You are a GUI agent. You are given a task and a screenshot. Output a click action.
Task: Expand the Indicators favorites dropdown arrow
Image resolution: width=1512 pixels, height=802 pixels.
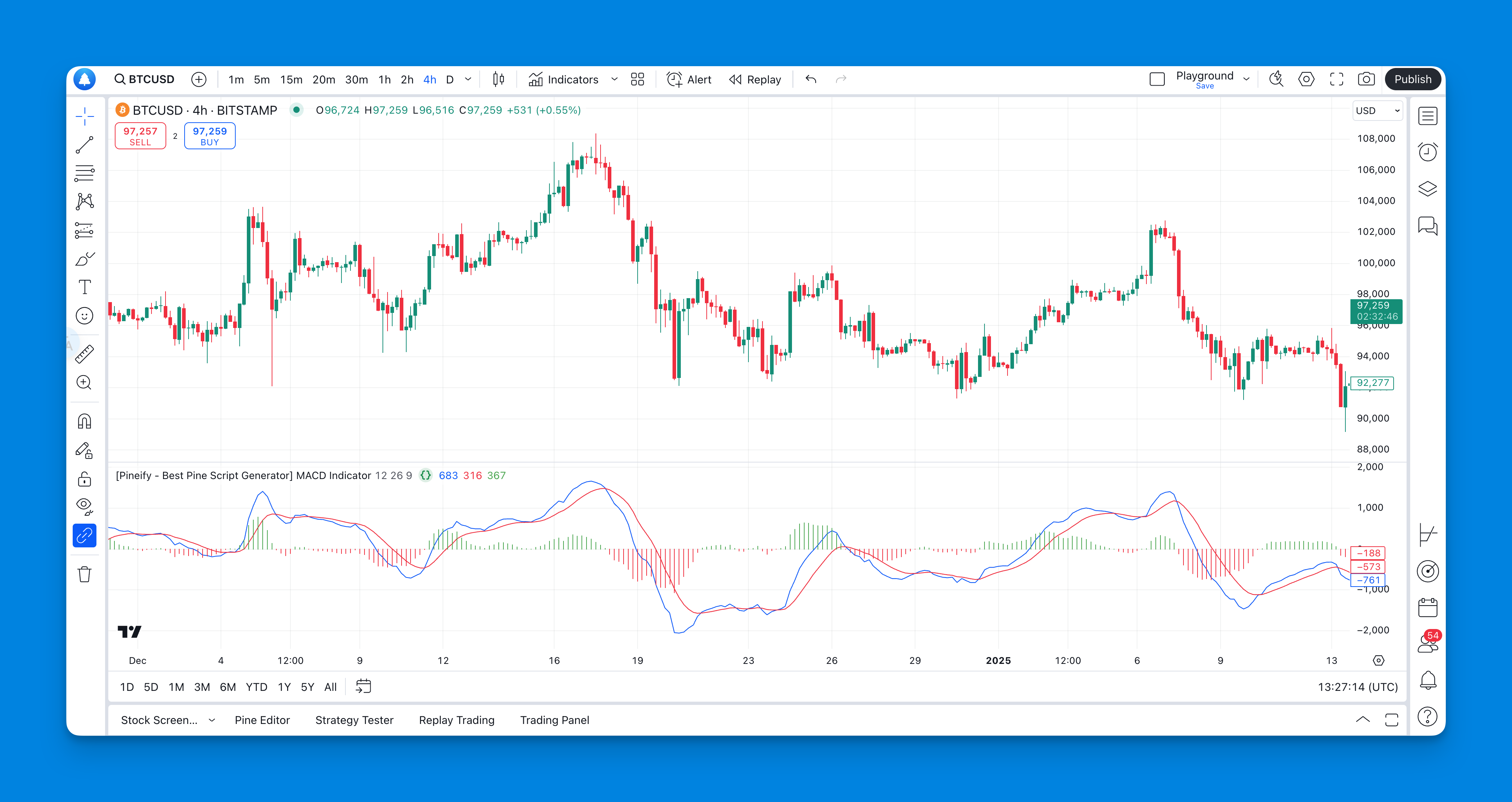(614, 79)
